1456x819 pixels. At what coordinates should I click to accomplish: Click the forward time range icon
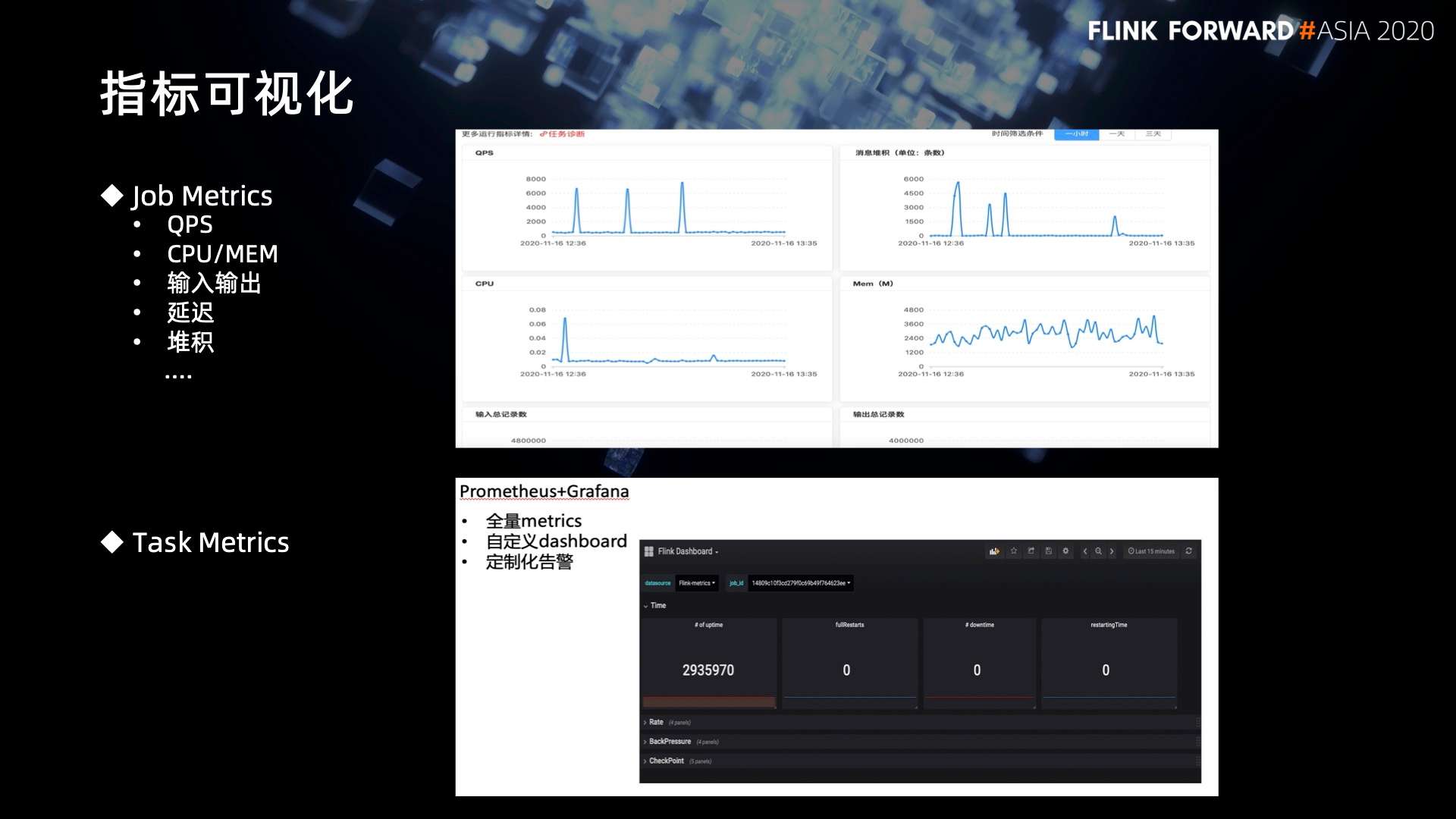point(1115,551)
